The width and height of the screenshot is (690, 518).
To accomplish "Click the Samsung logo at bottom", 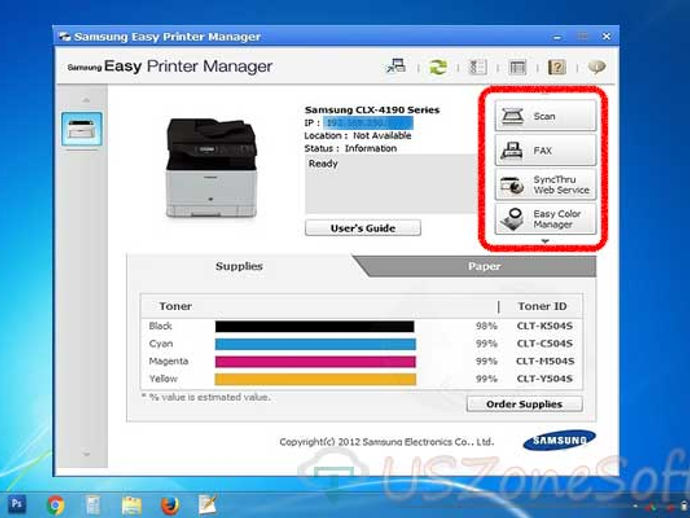I will pos(559,440).
